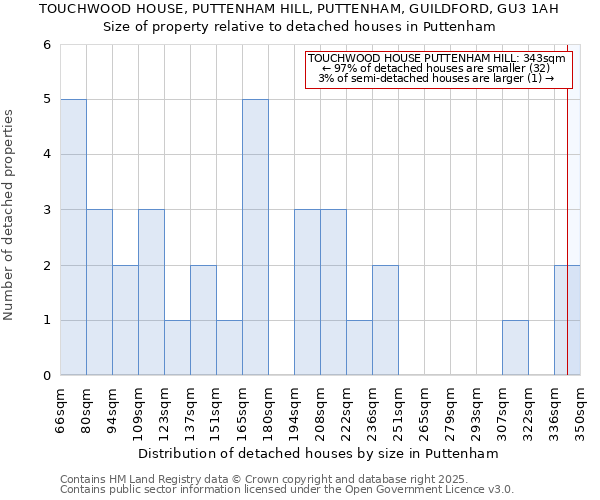Click the tall bar between 165sqm and 180sqm
600x500 pixels.
point(255,238)
